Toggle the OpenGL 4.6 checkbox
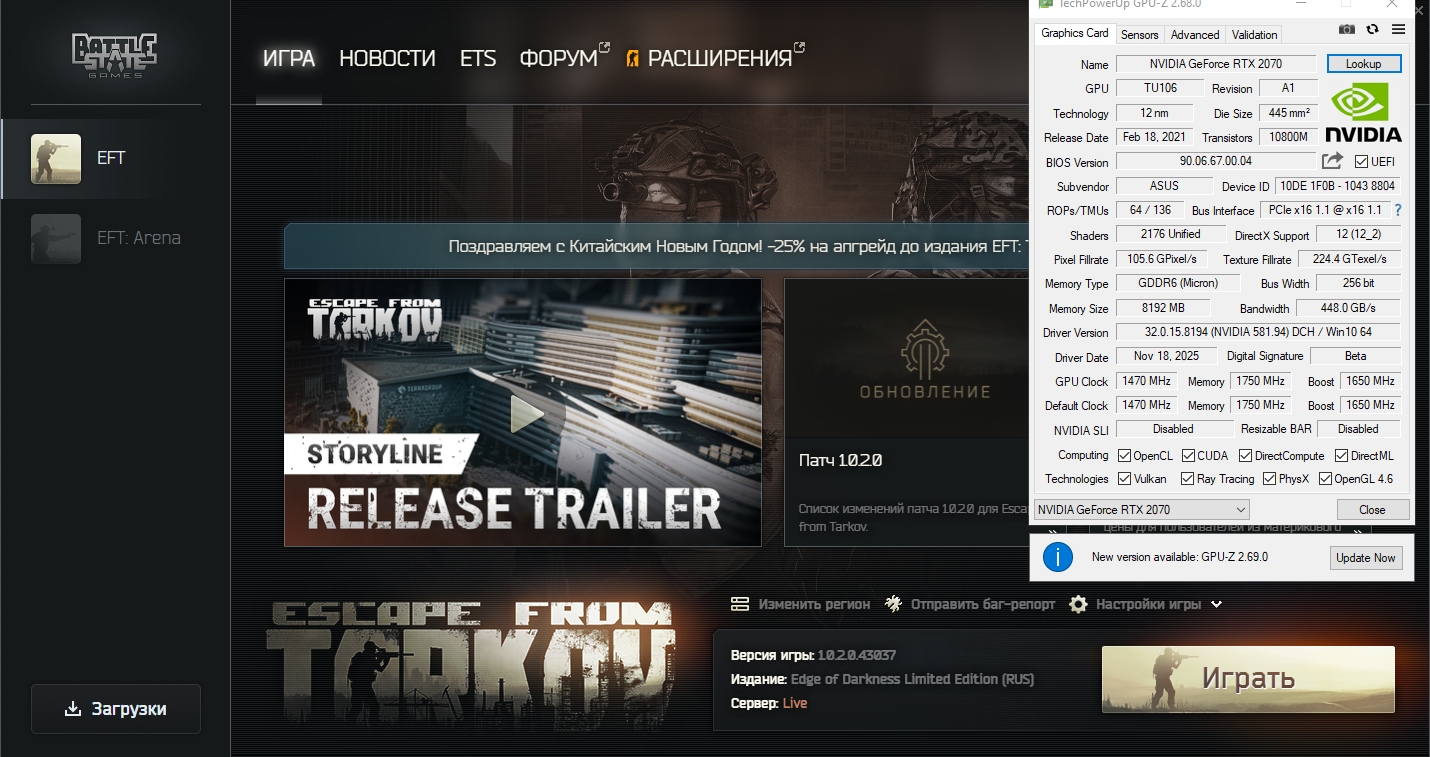This screenshot has height=757, width=1430. [x=1325, y=479]
